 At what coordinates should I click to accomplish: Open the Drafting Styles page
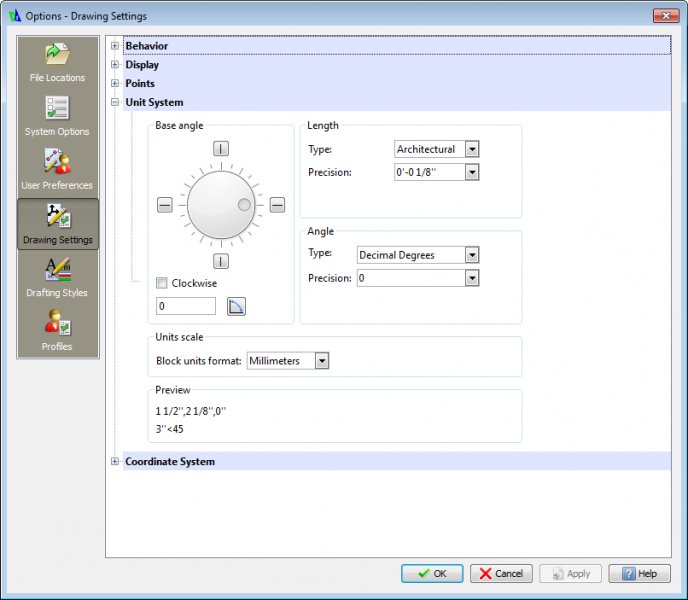tap(57, 277)
